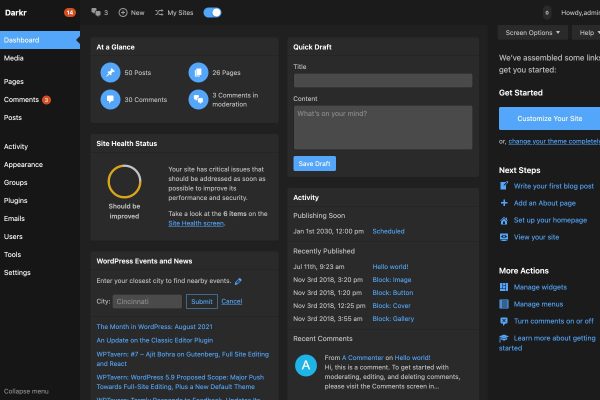
Task: Click the Save Draft button
Action: [x=315, y=163]
